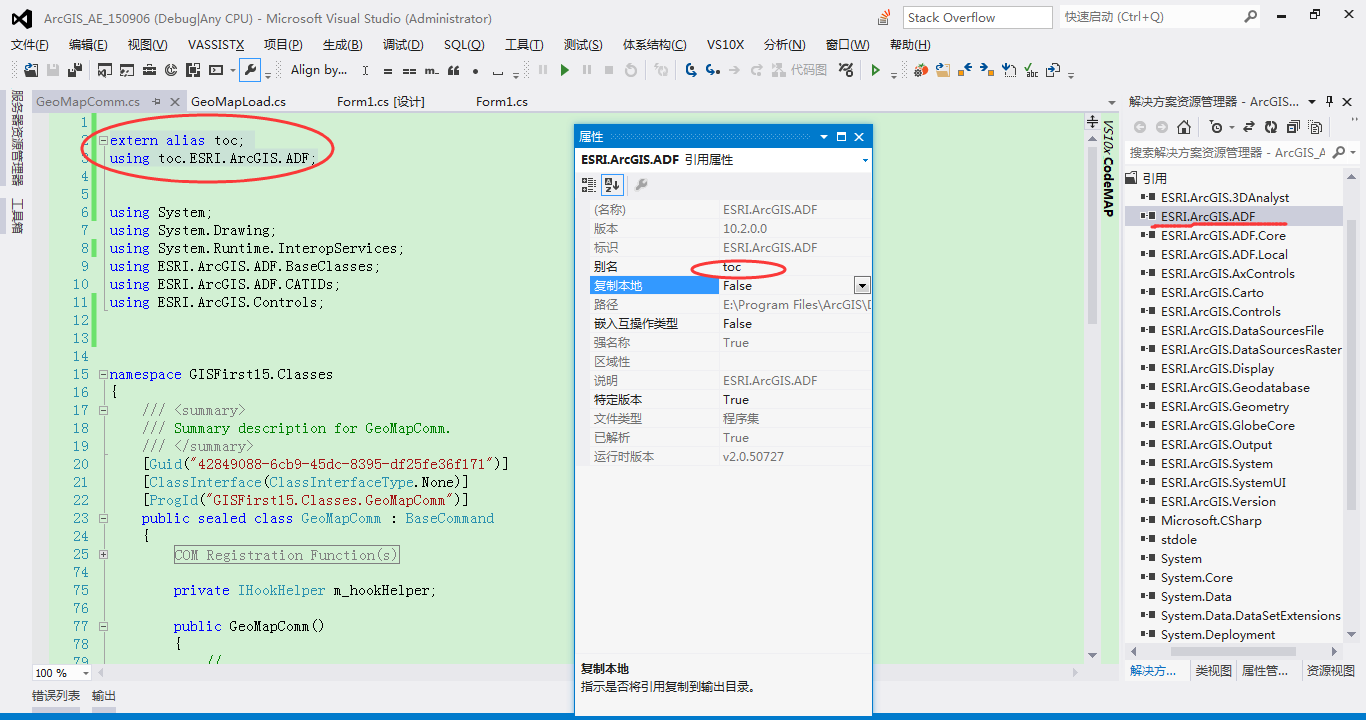Open the VASSISTX menu
The width and height of the screenshot is (1366, 720).
(214, 45)
